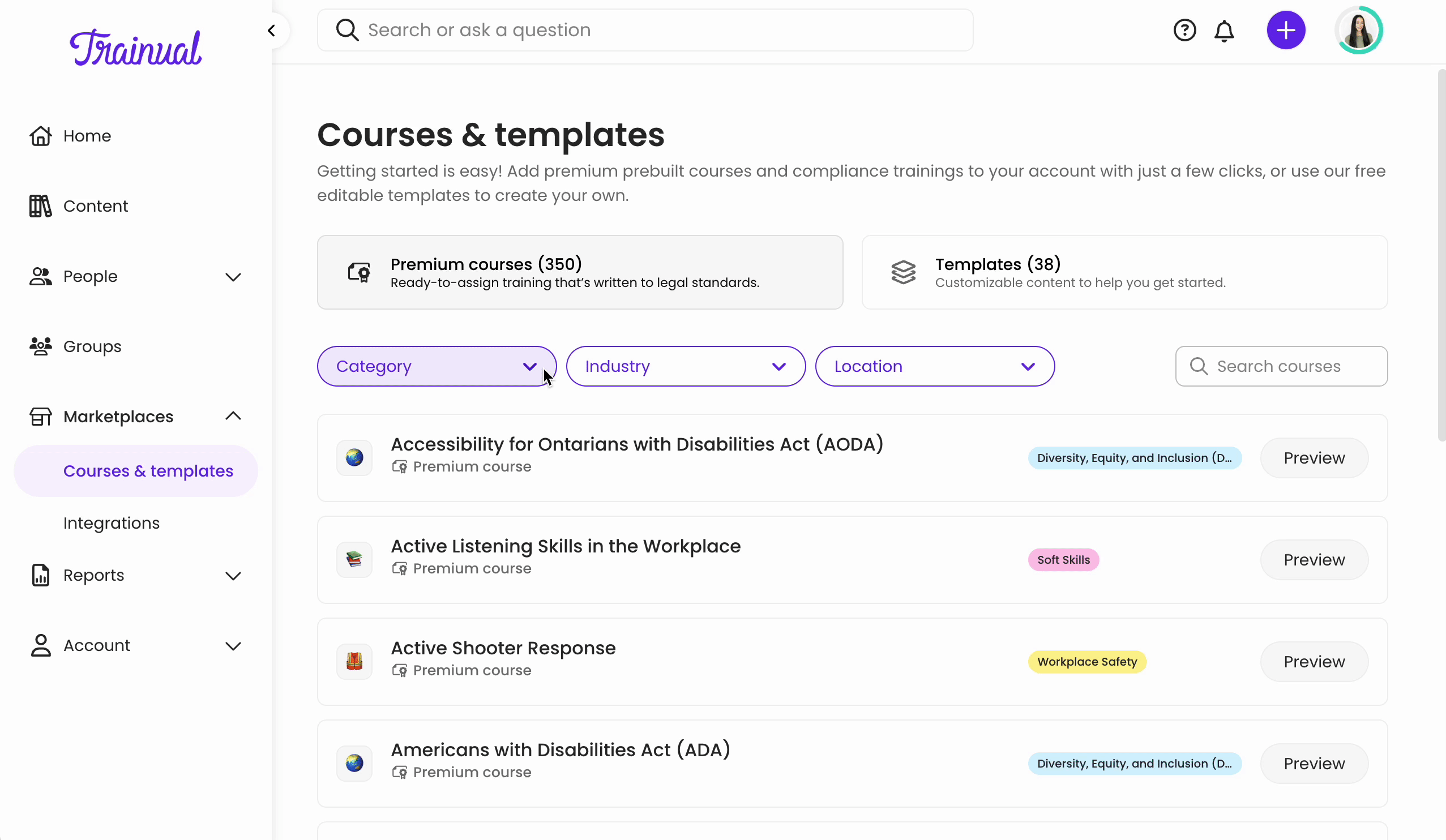The image size is (1446, 840).
Task: Click the Reports document icon
Action: 40,575
